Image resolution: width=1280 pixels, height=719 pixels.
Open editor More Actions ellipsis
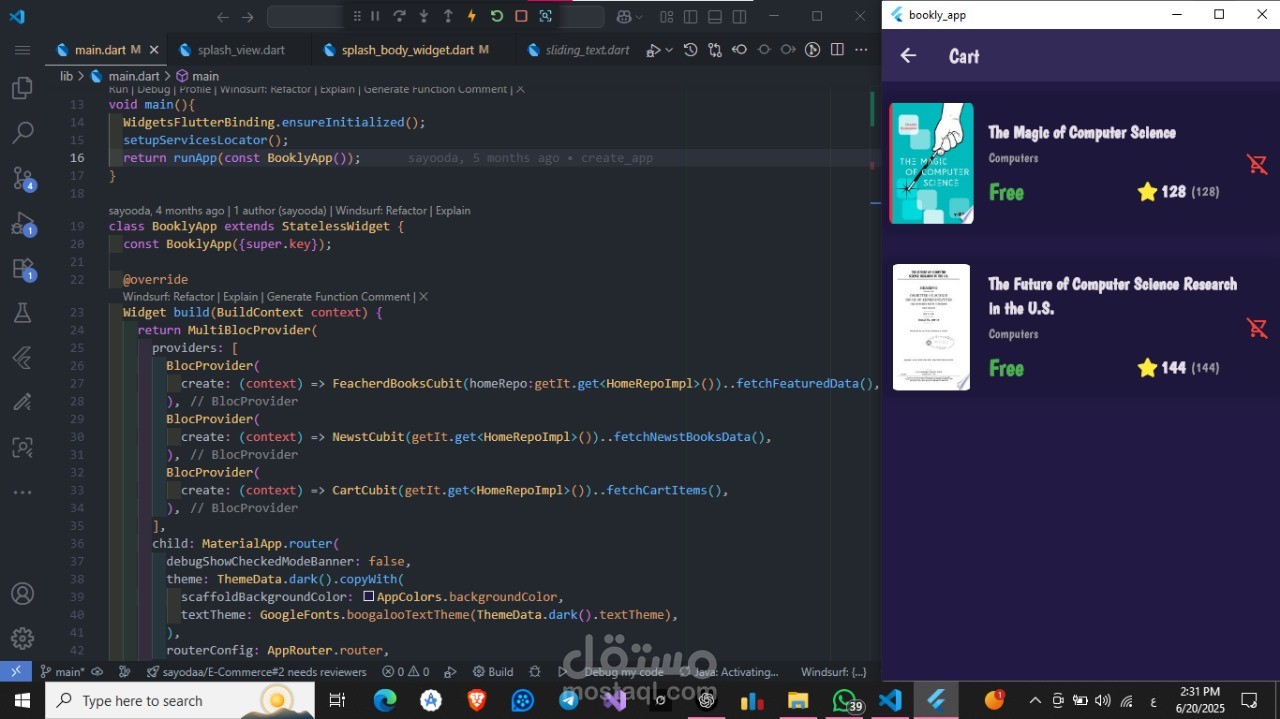tap(861, 50)
